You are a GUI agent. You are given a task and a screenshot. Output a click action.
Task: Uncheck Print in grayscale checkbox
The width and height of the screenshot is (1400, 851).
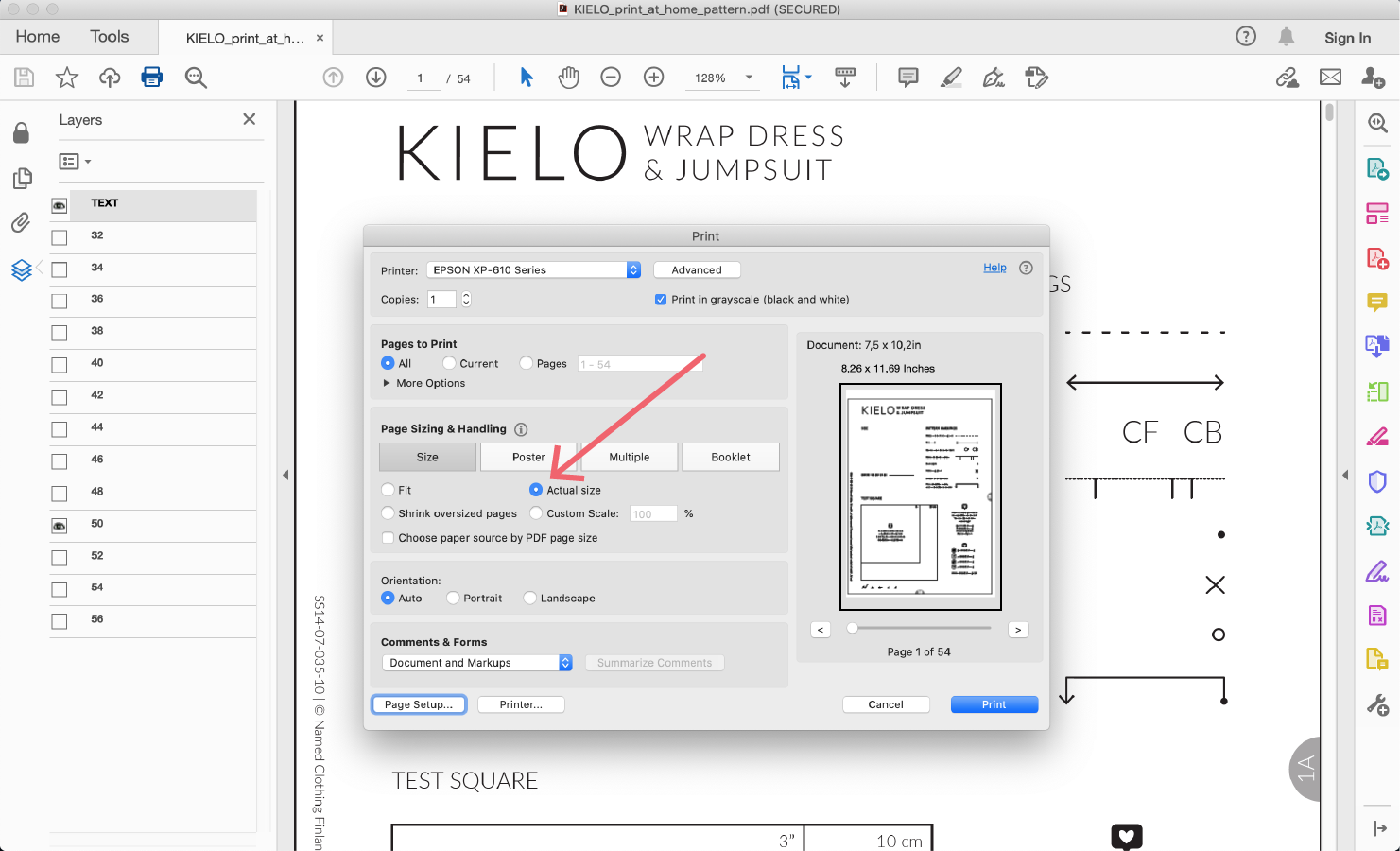point(661,300)
